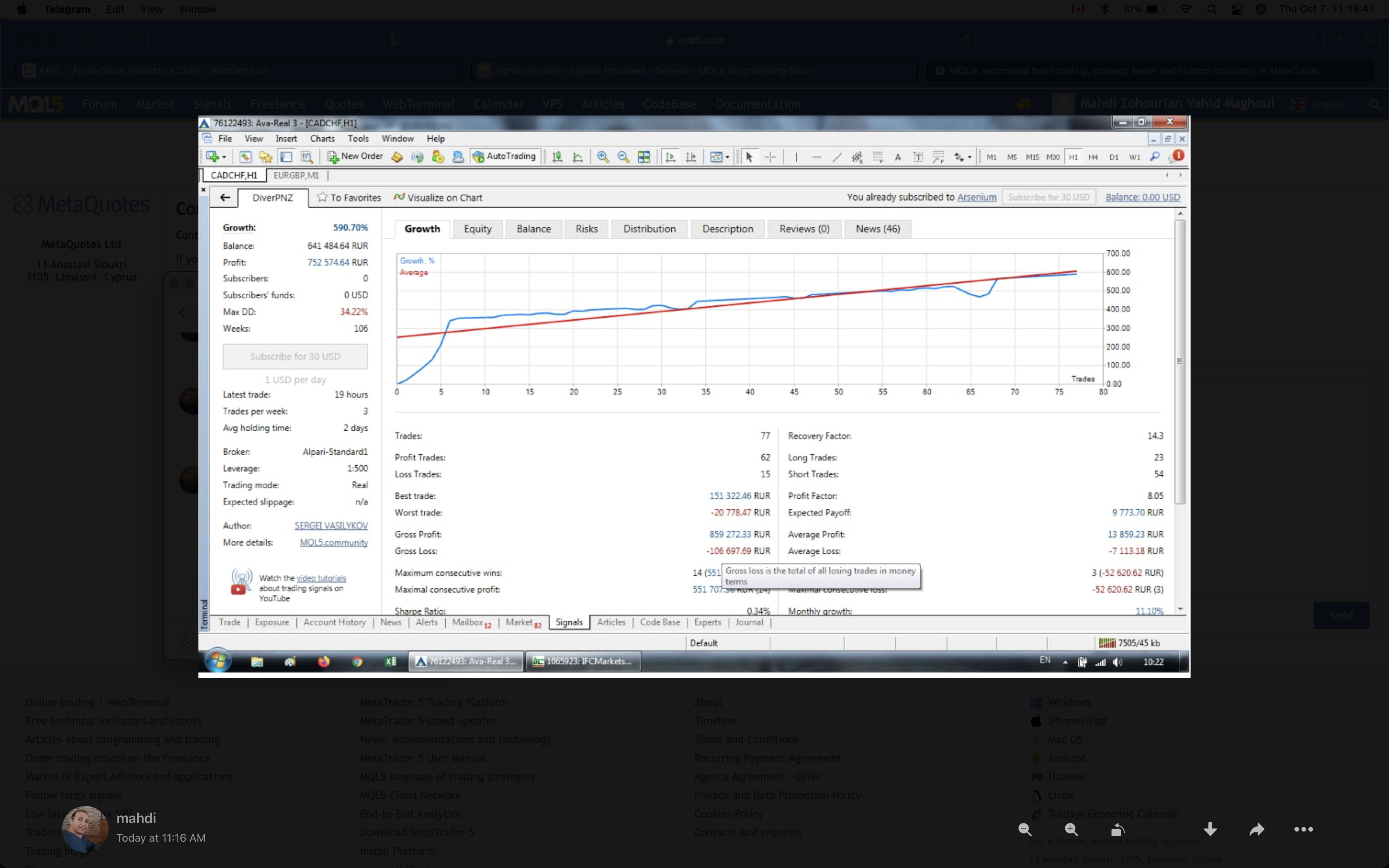Click the tile windows icon
The width and height of the screenshot is (1389, 868).
(644, 157)
